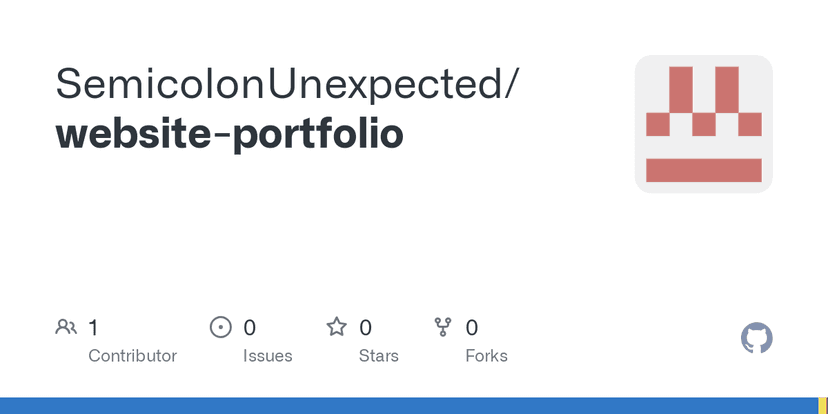This screenshot has width=828, height=414.
Task: Click the yellow language bar segment
Action: click(x=823, y=405)
